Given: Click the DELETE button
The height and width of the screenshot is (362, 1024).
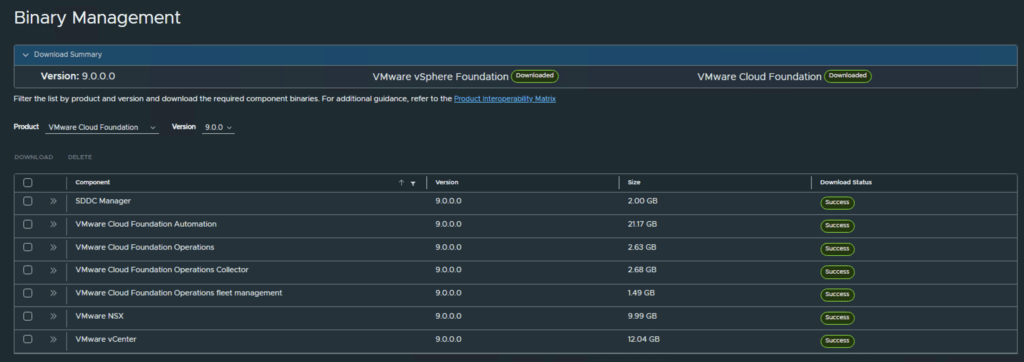Looking at the screenshot, I should 80,157.
